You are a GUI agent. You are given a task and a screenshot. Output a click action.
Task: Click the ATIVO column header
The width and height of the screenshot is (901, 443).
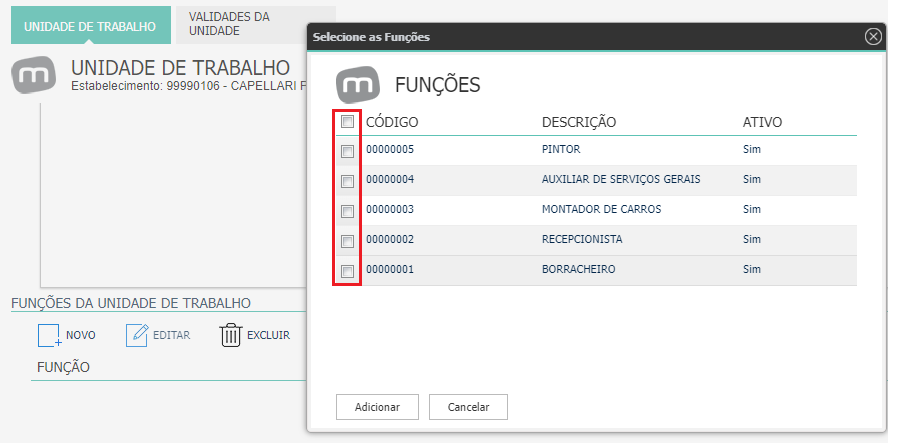click(763, 122)
